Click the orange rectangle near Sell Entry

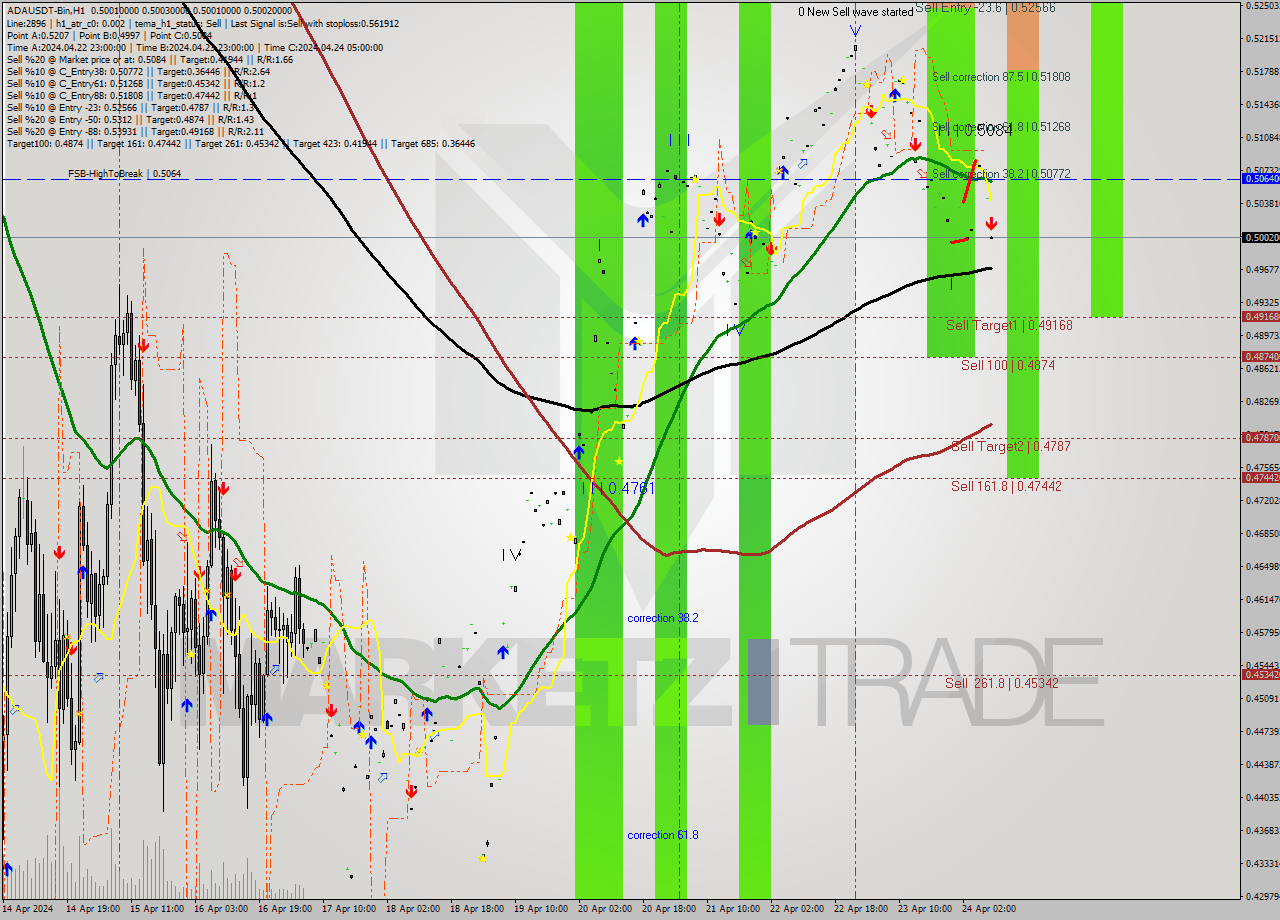pyautogui.click(x=1022, y=35)
